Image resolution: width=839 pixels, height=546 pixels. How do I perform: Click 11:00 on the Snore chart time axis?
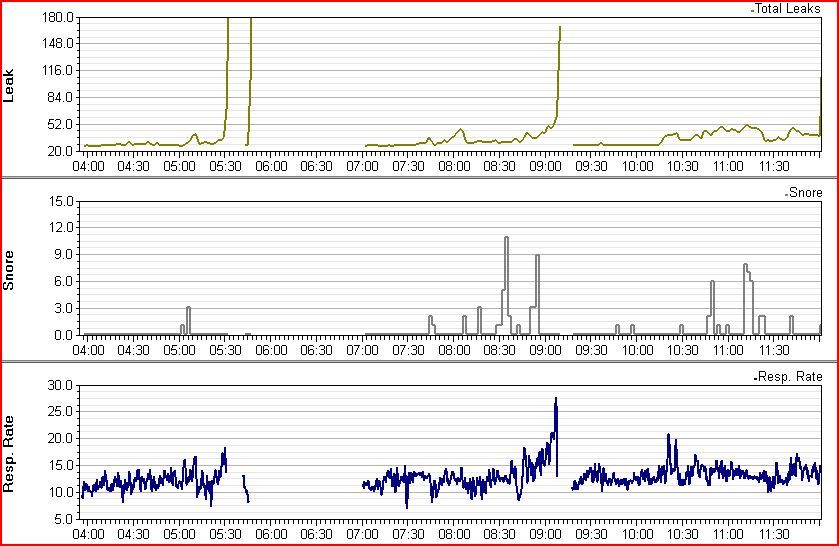(728, 351)
